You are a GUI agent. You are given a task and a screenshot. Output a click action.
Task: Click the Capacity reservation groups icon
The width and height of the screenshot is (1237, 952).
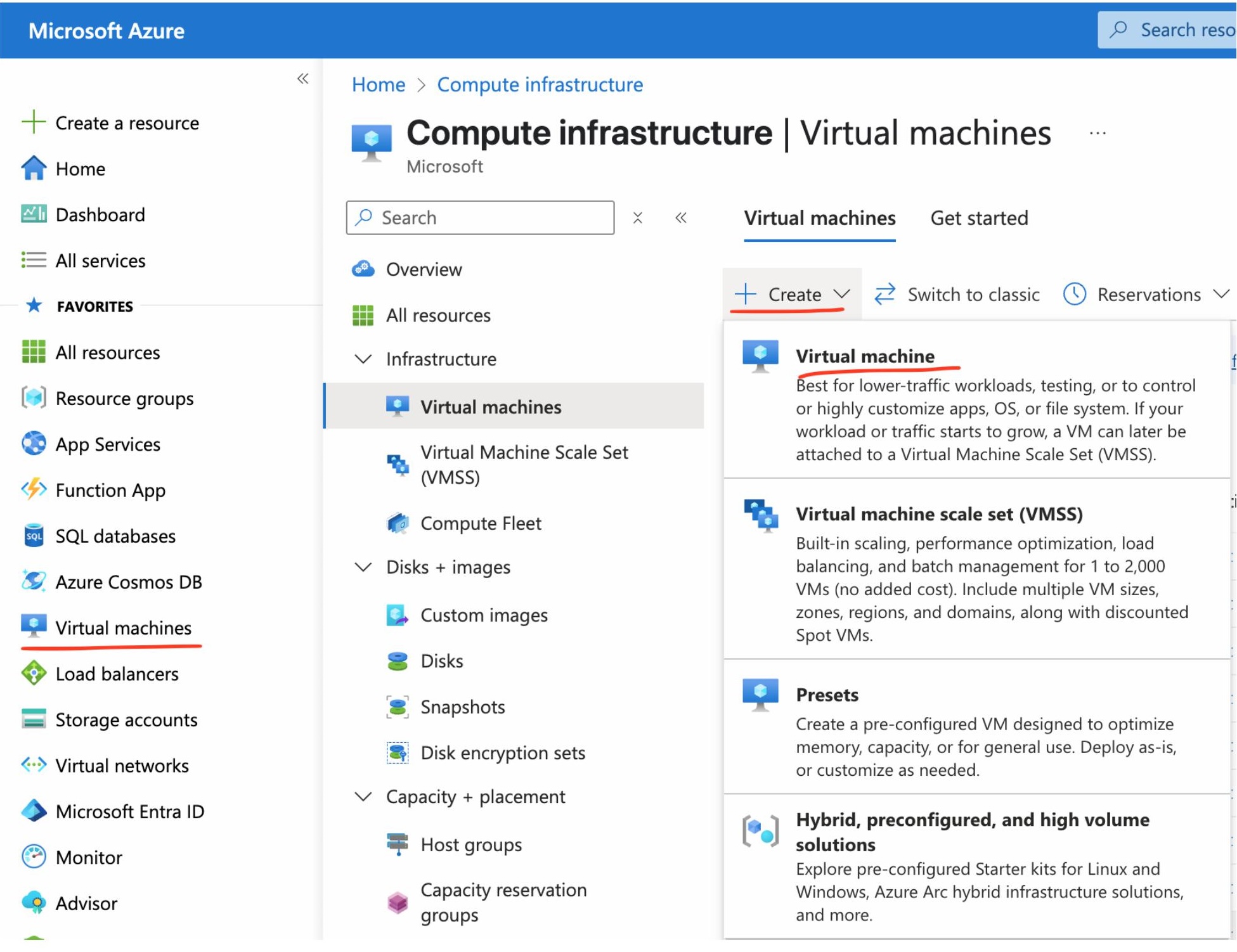[x=398, y=902]
